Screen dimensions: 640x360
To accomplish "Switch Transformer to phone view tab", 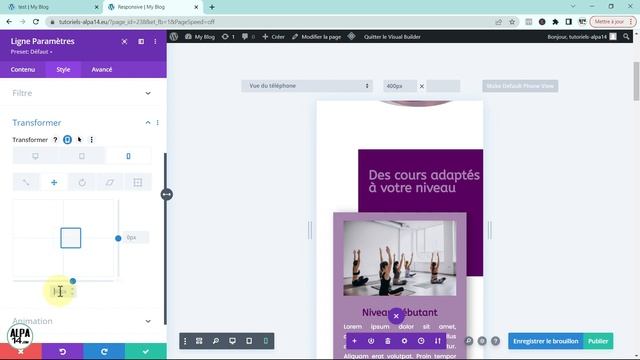I will 128,156.
